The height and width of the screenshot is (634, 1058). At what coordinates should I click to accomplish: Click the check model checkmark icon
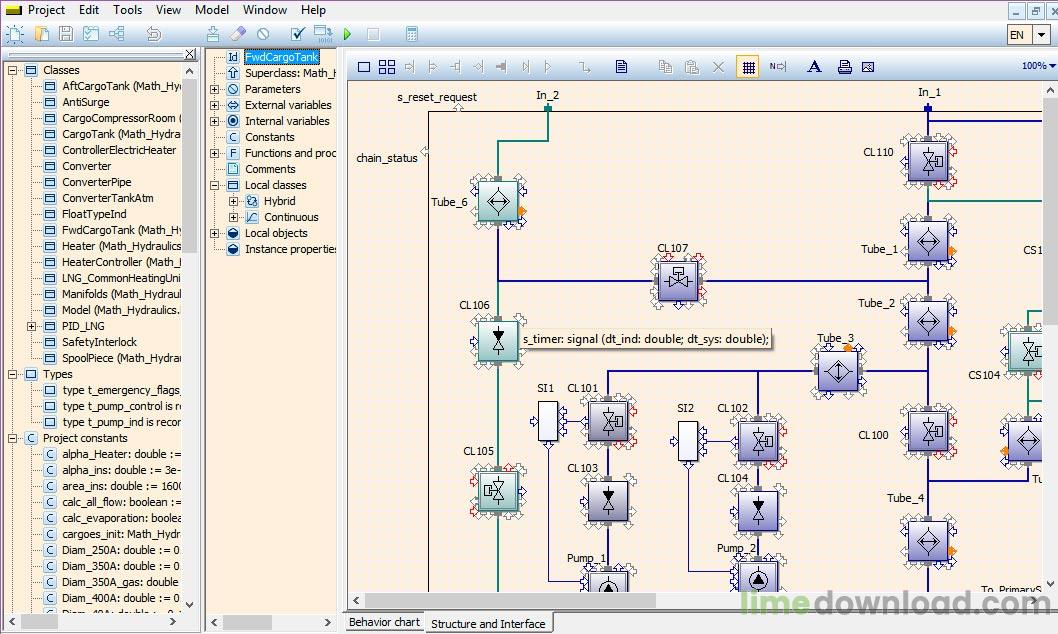pos(298,34)
